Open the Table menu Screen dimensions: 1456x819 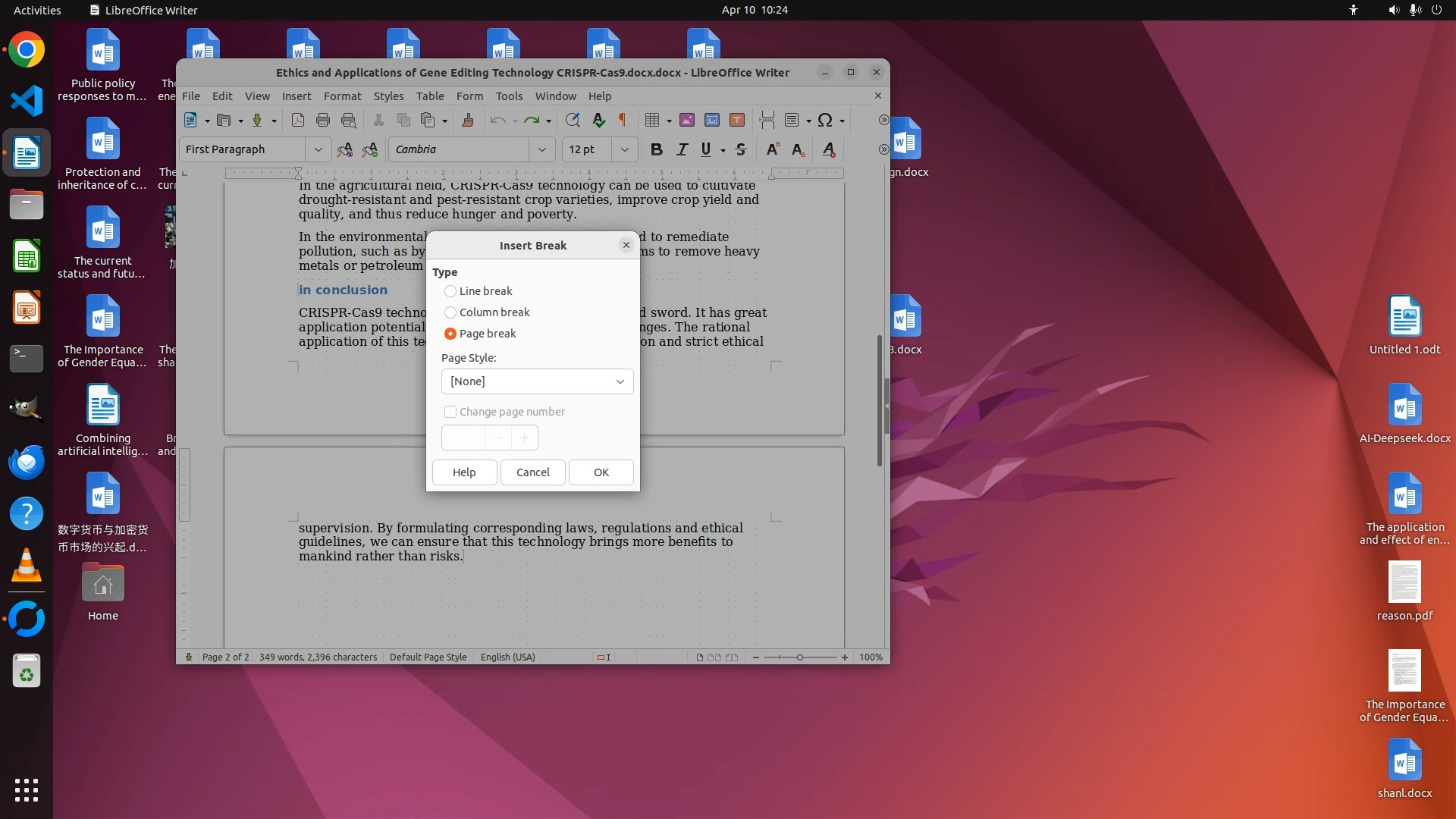click(x=429, y=96)
